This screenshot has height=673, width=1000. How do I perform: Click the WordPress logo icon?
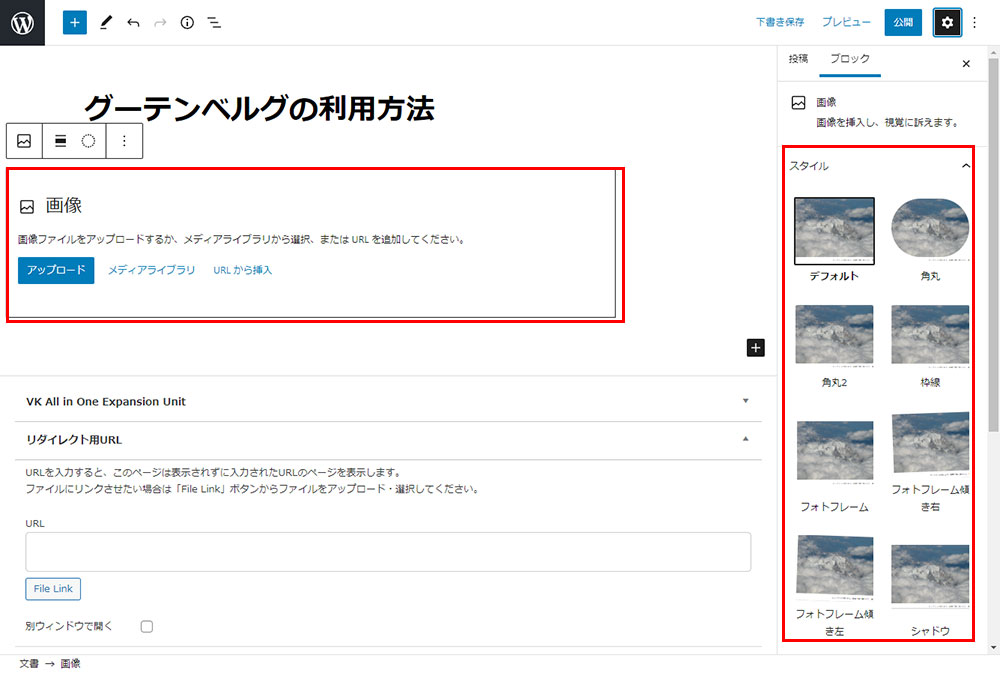tap(22, 22)
